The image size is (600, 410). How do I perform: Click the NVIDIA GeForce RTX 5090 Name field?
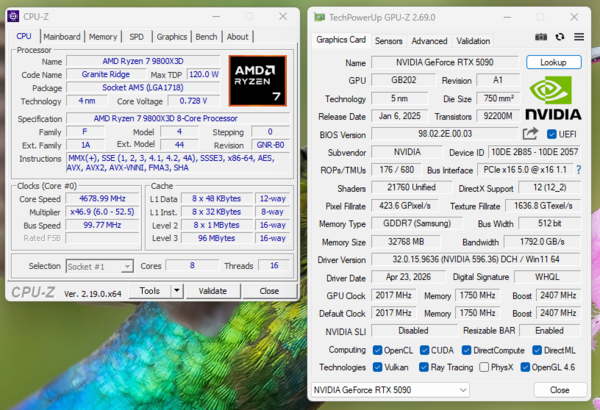445,62
